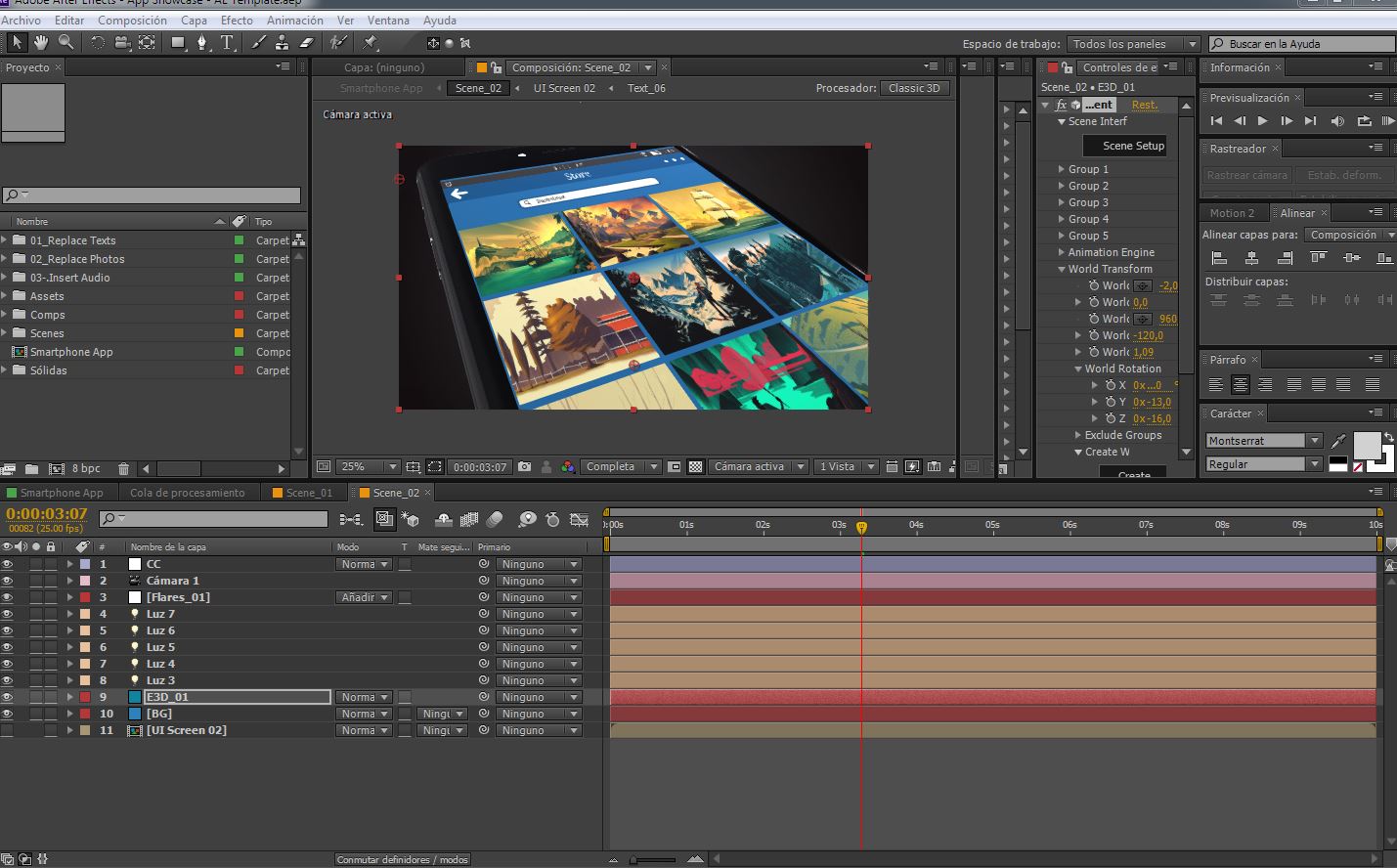Select the Rotation tool
The height and width of the screenshot is (868, 1397).
pyautogui.click(x=98, y=42)
